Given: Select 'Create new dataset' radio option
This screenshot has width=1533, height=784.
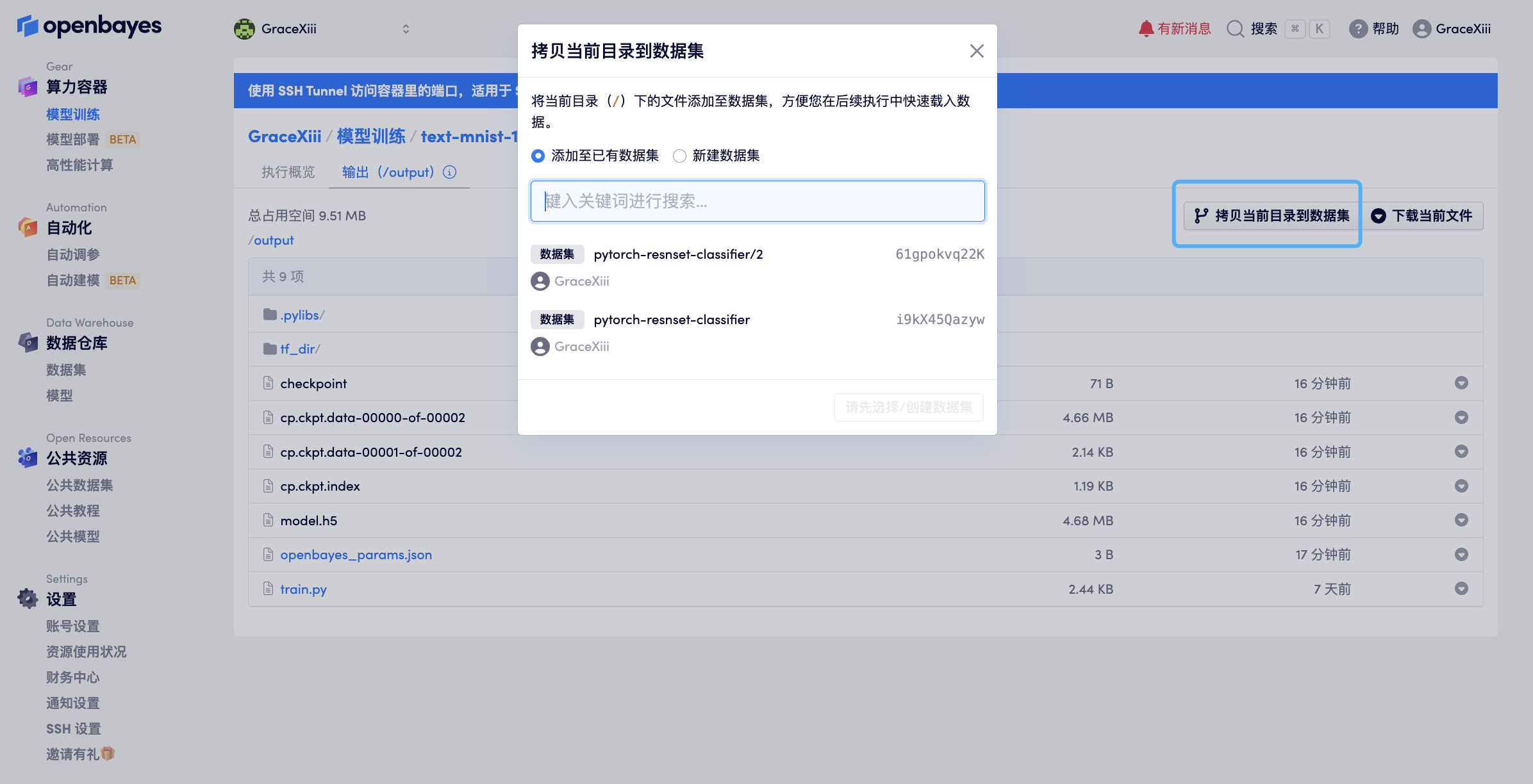Looking at the screenshot, I should 679,156.
